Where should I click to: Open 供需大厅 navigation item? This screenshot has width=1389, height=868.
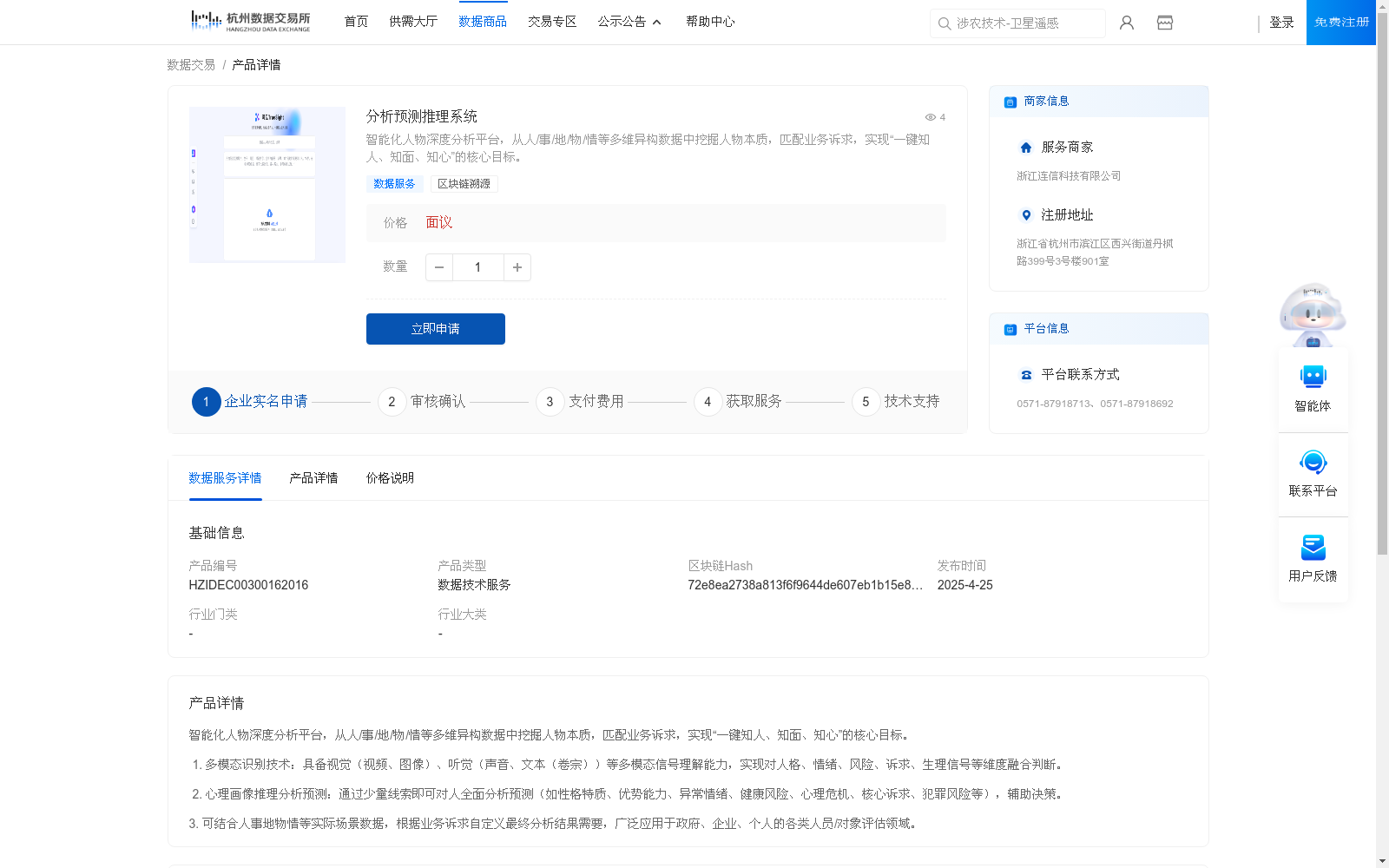[x=413, y=22]
